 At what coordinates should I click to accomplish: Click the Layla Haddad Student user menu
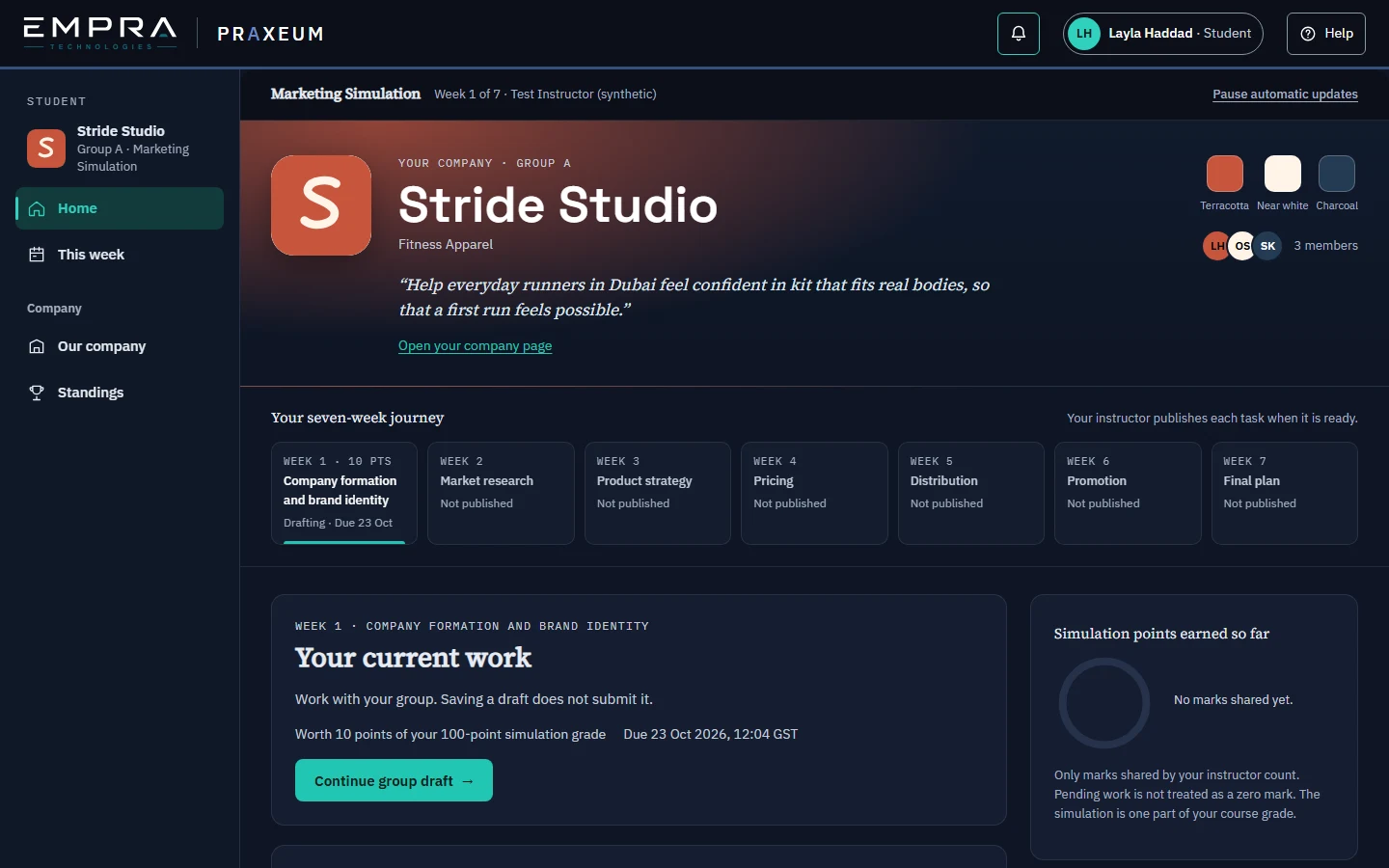coord(1163,34)
